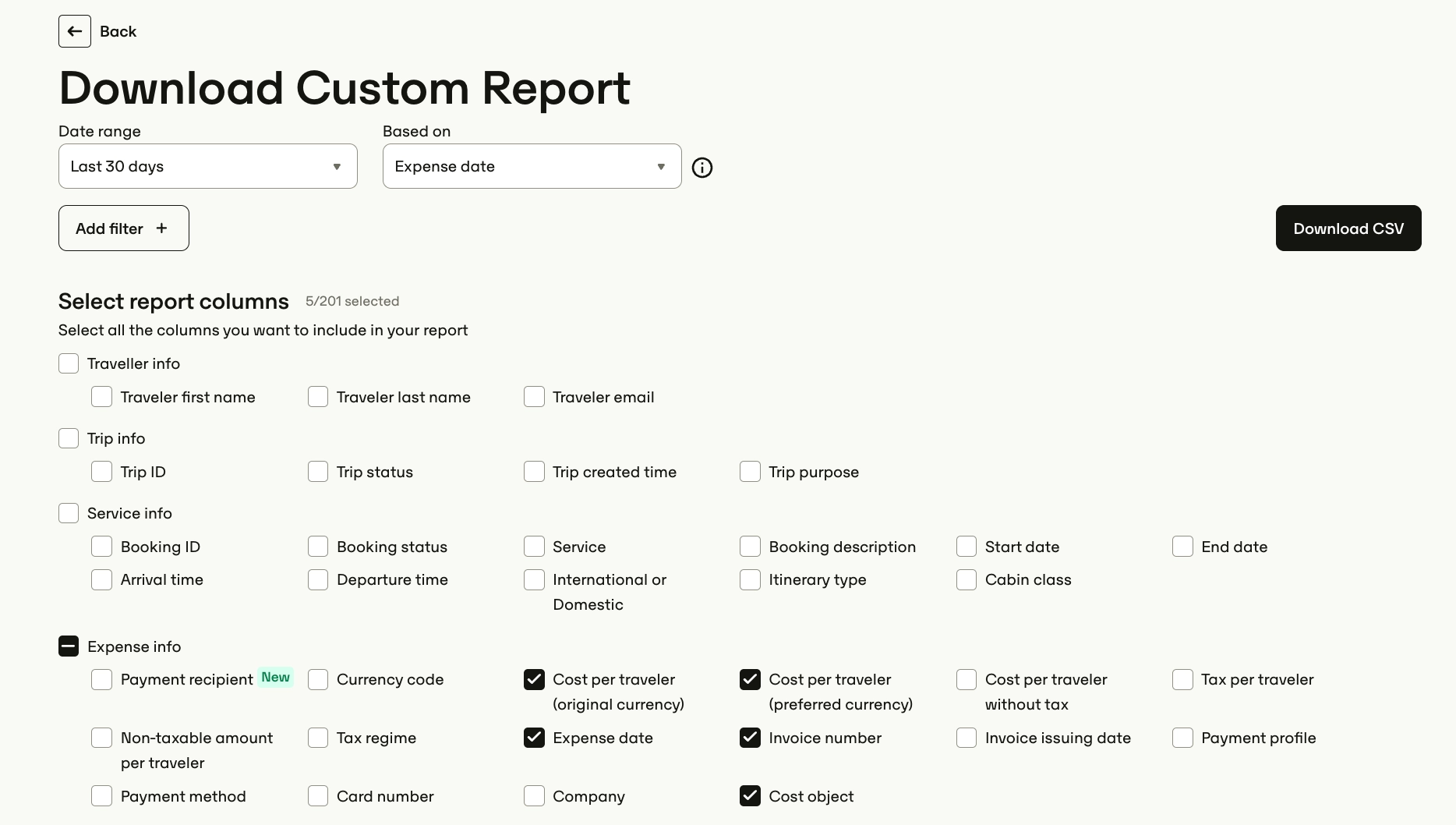Image resolution: width=1456 pixels, height=825 pixels.
Task: Check Booking description column
Action: click(x=750, y=547)
